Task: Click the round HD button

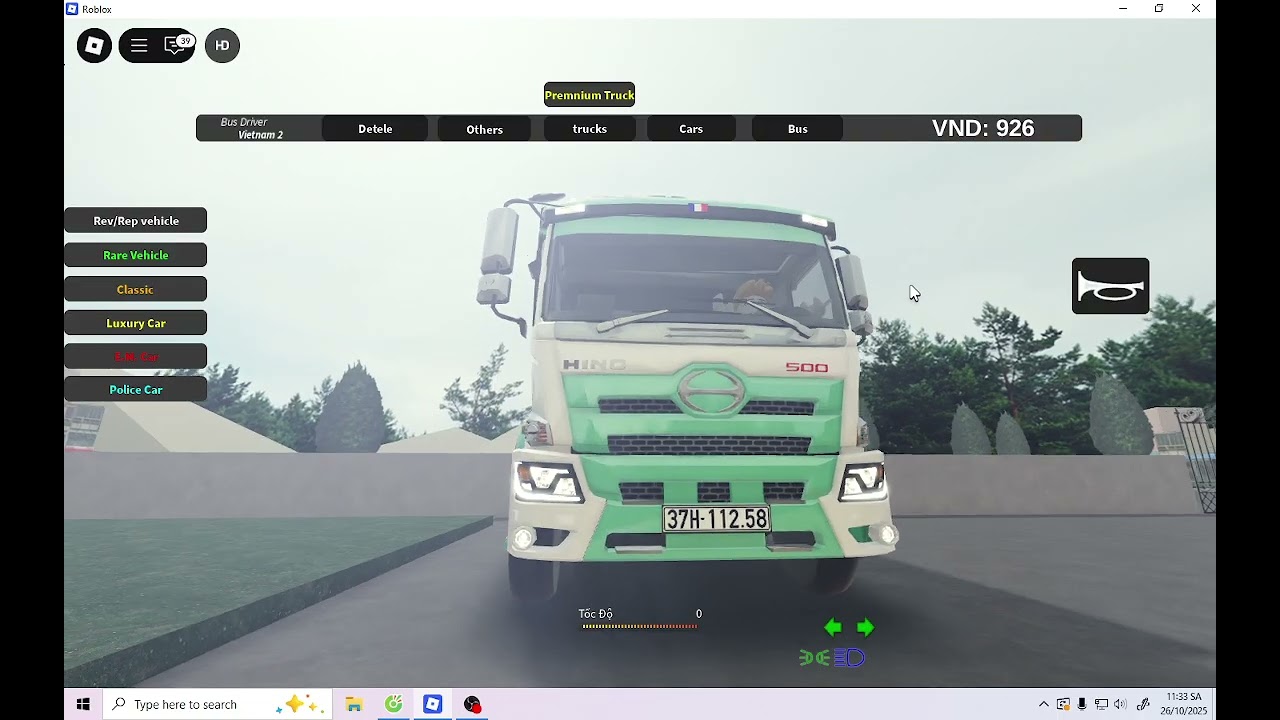Action: [222, 45]
